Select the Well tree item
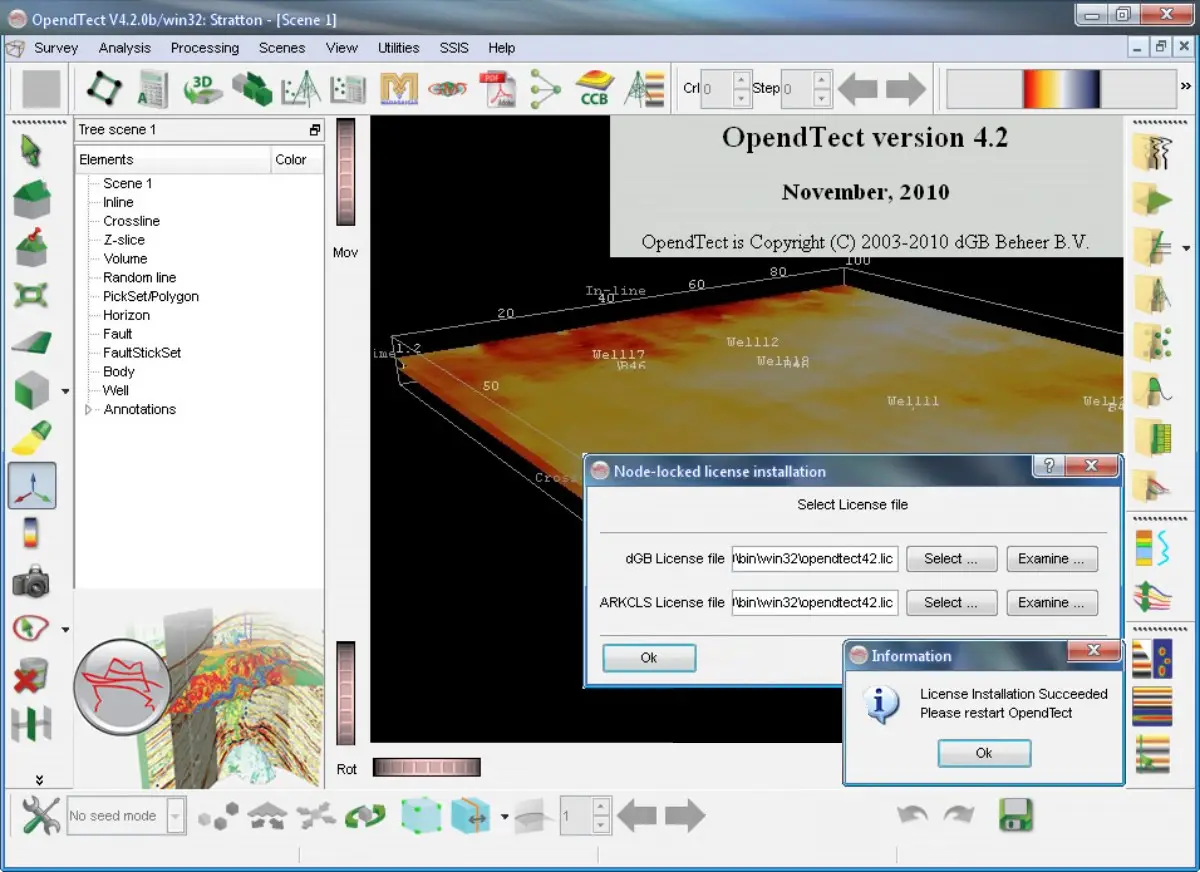The height and width of the screenshot is (872, 1200). click(116, 390)
